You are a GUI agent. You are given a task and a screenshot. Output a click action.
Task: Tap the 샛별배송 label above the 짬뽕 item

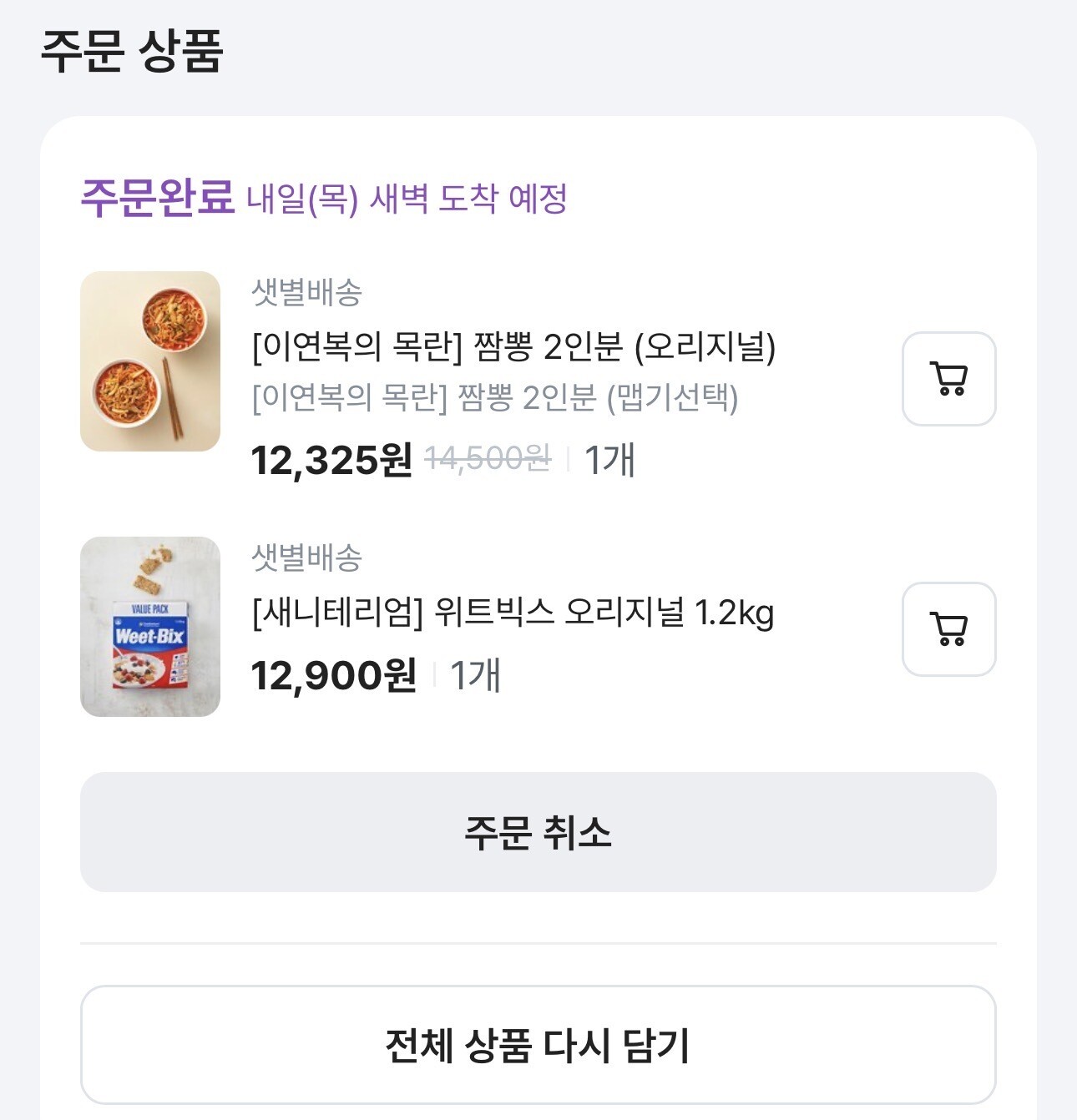coord(306,292)
